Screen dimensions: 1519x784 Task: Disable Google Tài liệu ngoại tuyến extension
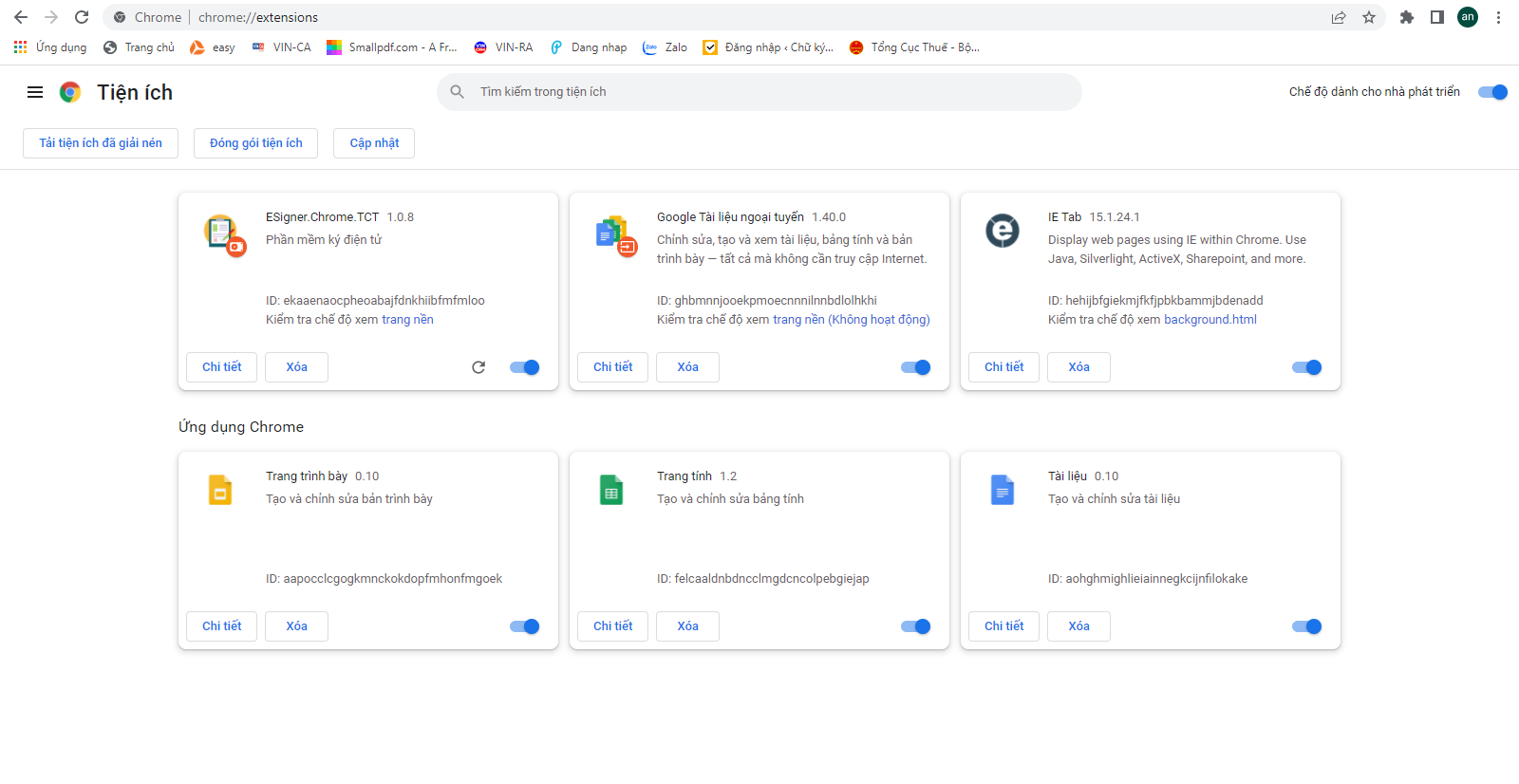click(915, 367)
